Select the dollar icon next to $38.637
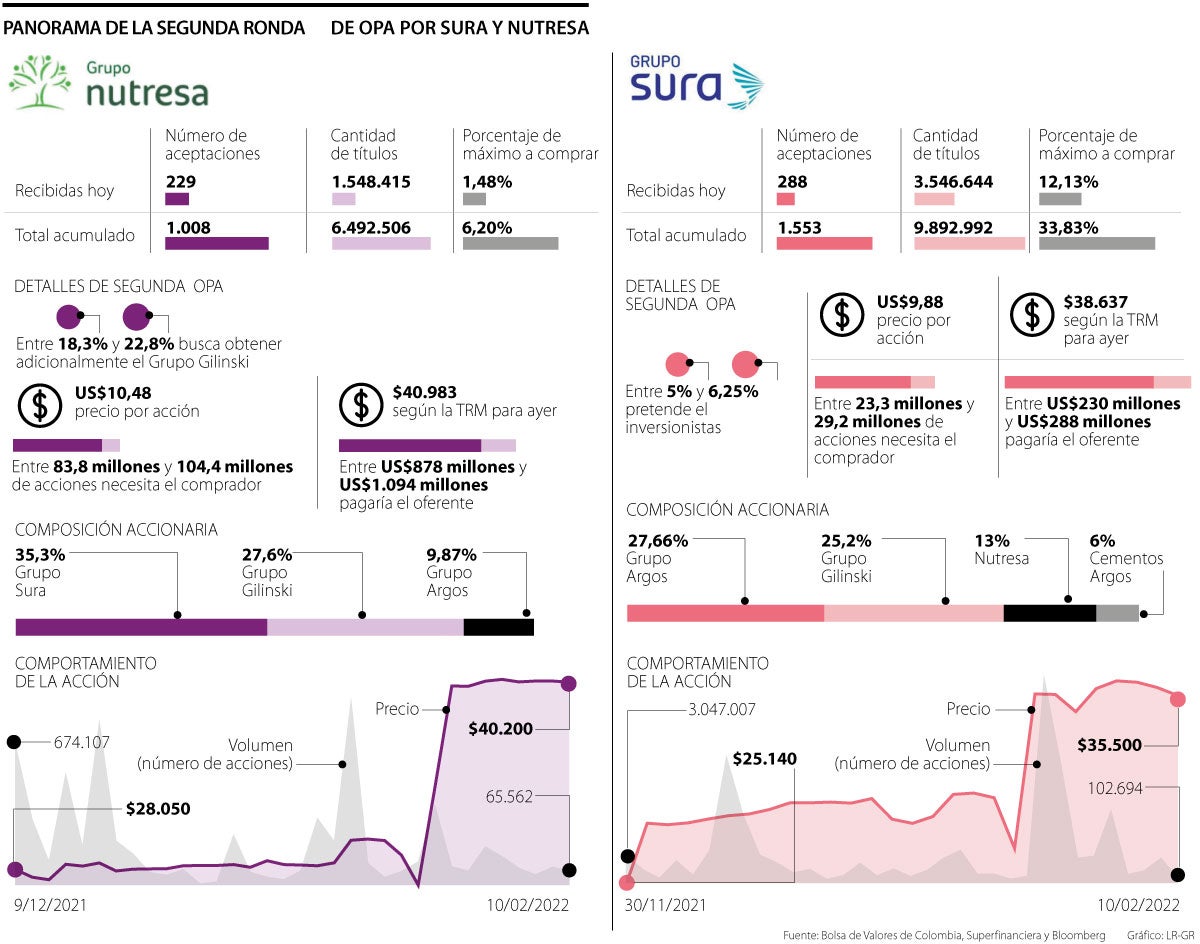Image resolution: width=1200 pixels, height=944 pixels. pyautogui.click(x=1030, y=314)
